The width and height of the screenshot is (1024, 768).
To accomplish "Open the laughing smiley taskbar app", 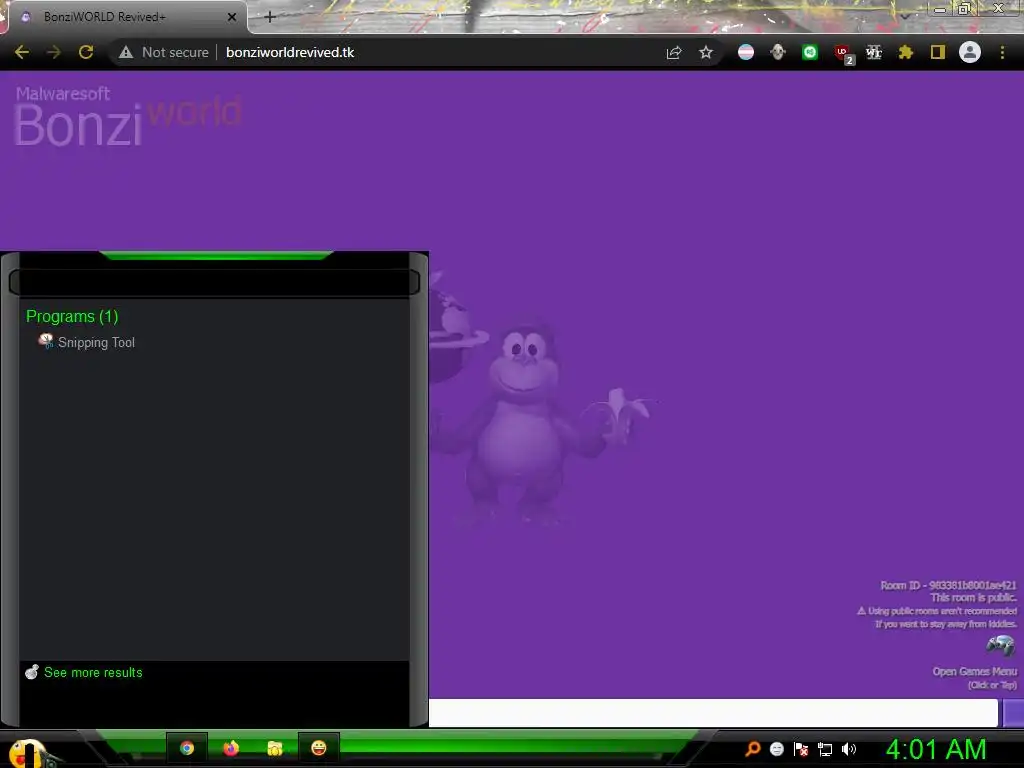I will [319, 748].
